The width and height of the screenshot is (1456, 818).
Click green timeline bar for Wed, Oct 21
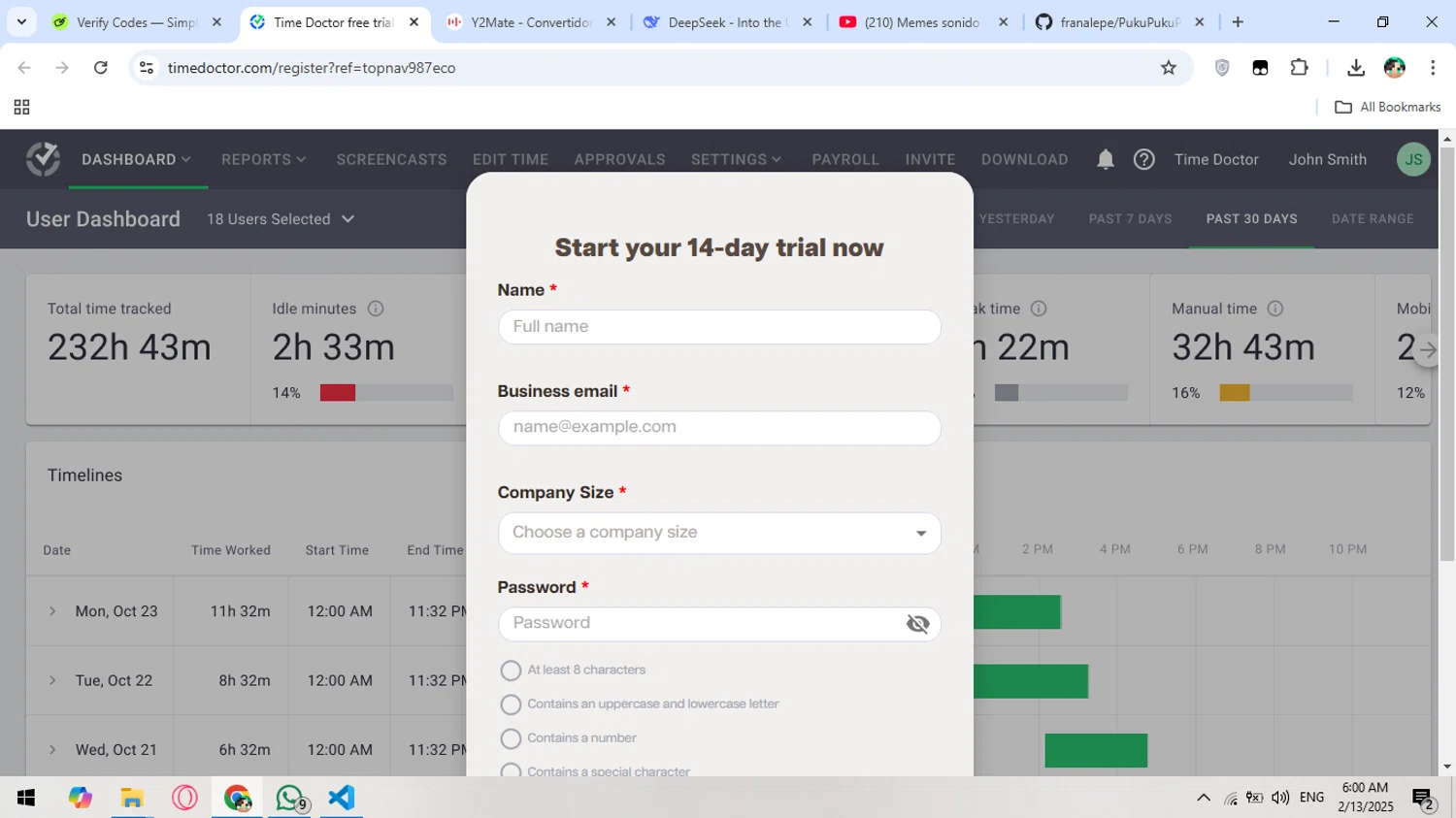tap(1096, 751)
